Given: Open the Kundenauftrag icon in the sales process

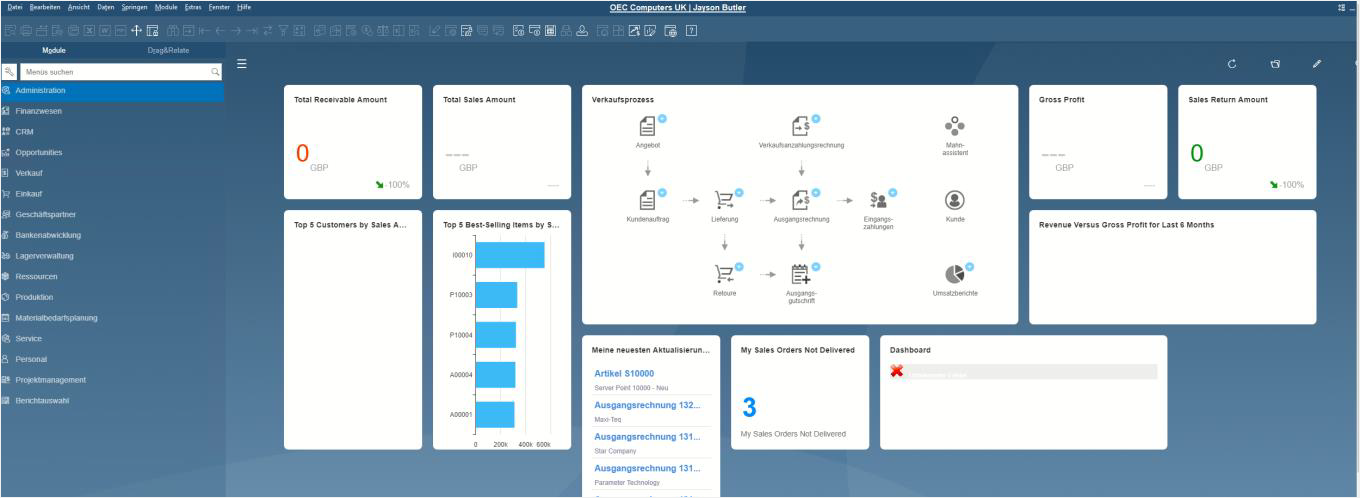Looking at the screenshot, I should (648, 200).
